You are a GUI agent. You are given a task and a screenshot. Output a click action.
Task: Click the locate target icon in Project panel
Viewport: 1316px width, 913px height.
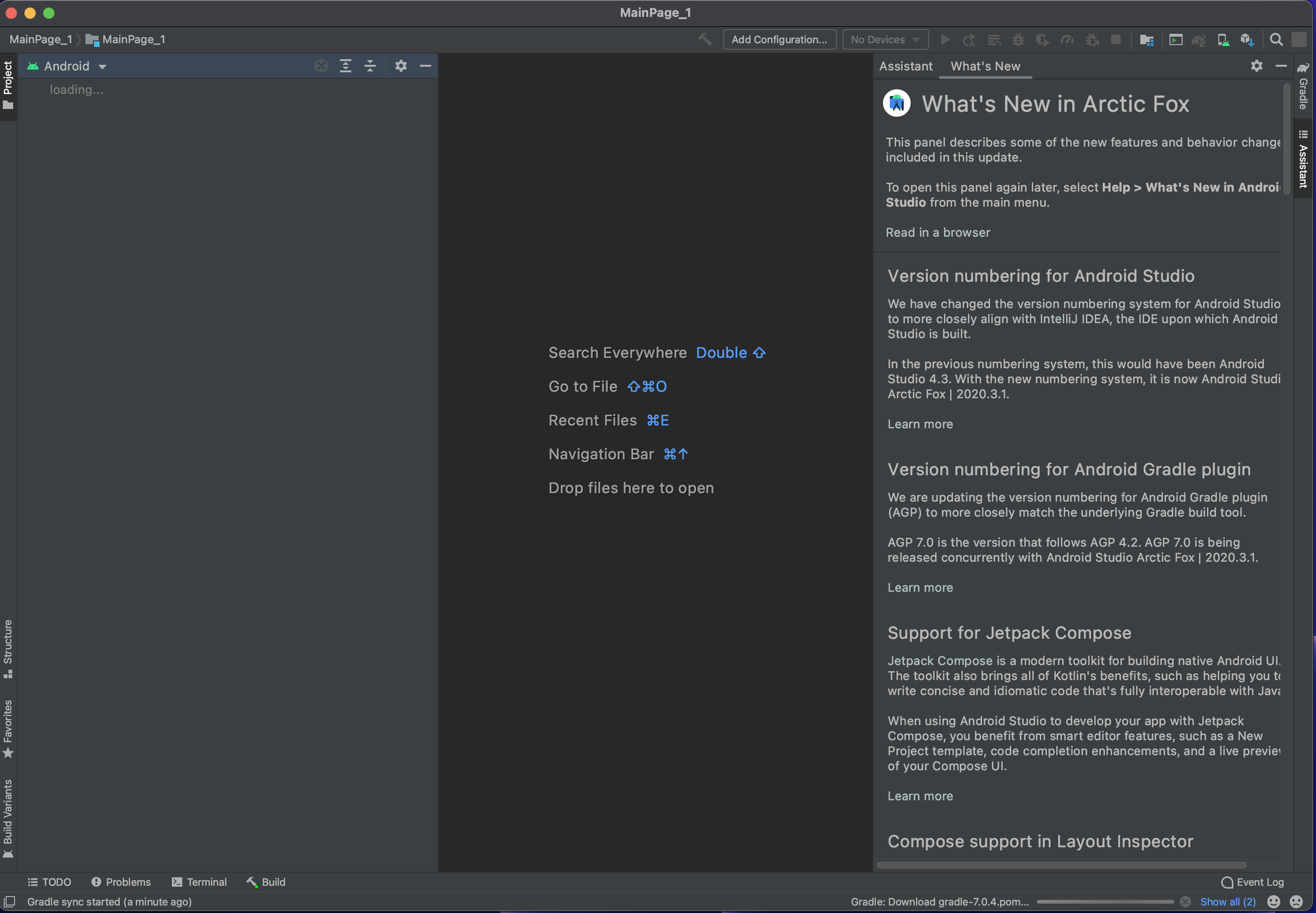(x=321, y=66)
